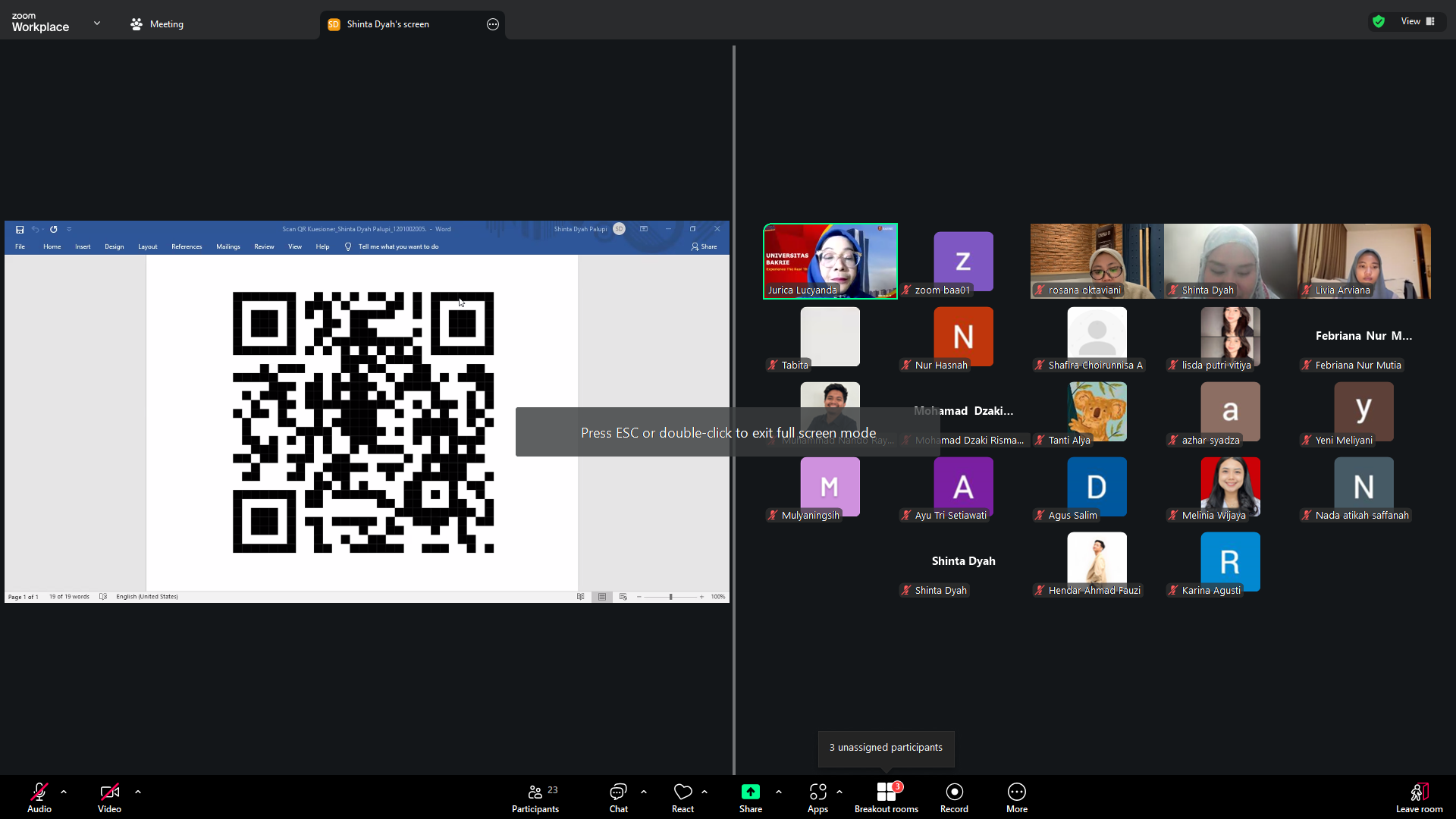Click the 19 of 19 words counter

pyautogui.click(x=69, y=597)
